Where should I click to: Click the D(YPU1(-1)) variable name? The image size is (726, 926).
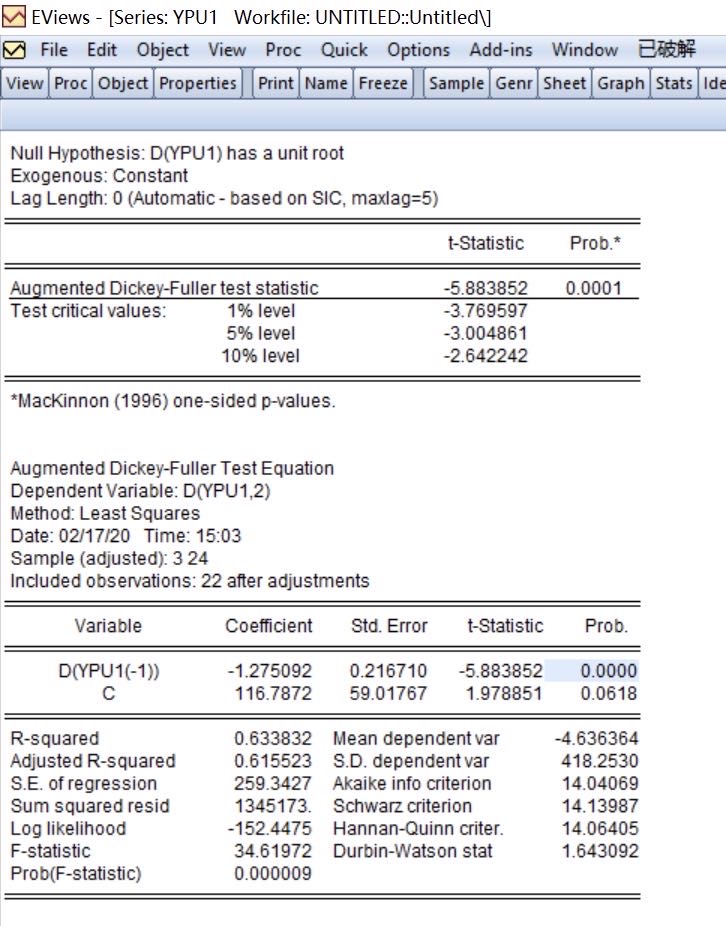click(x=109, y=671)
